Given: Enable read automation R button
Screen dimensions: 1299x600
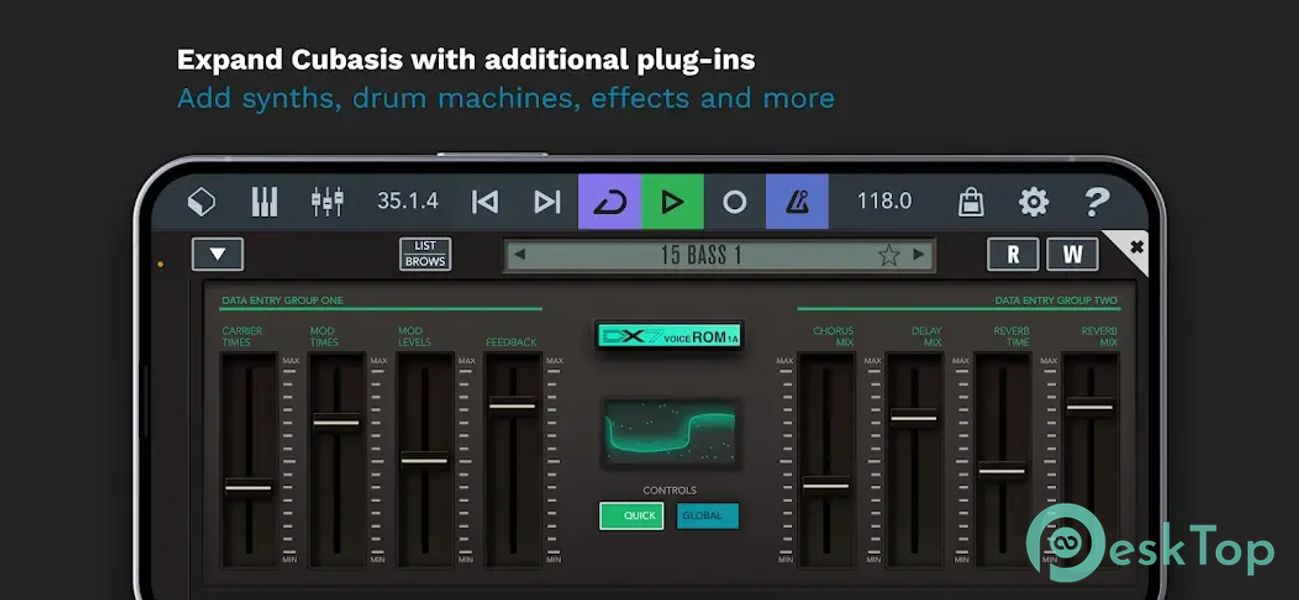Looking at the screenshot, I should [1013, 254].
